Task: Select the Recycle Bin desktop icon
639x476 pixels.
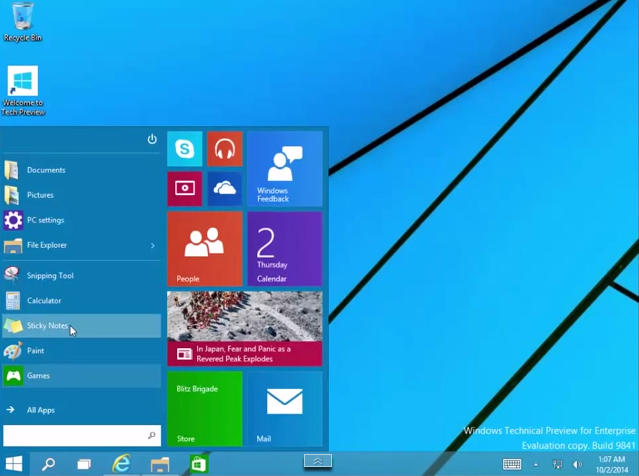Action: [22, 22]
